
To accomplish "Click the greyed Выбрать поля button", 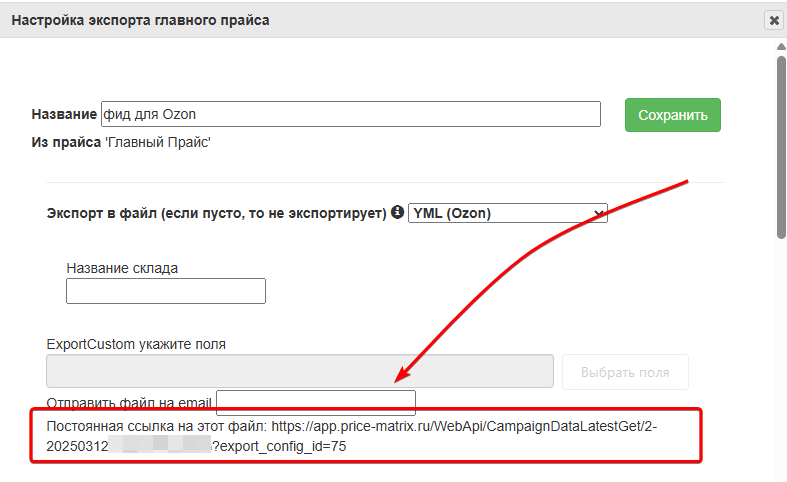I will tap(625, 372).
